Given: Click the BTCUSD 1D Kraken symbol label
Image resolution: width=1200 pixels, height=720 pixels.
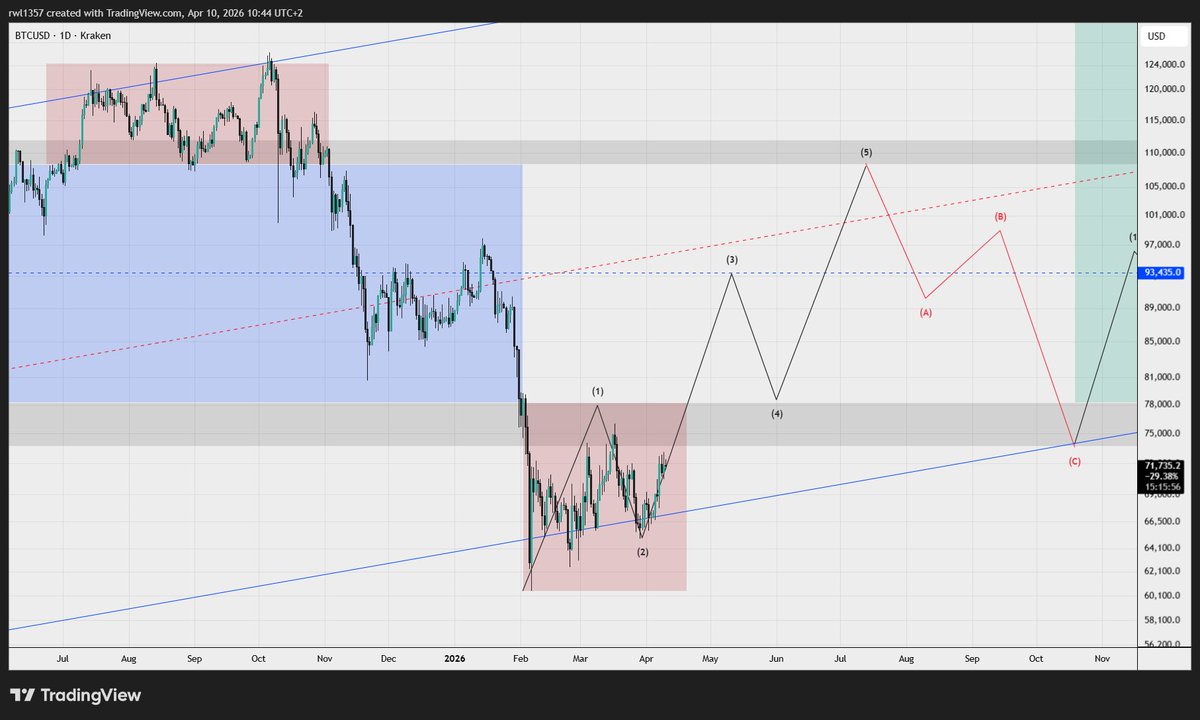Looking at the screenshot, I should 62,35.
